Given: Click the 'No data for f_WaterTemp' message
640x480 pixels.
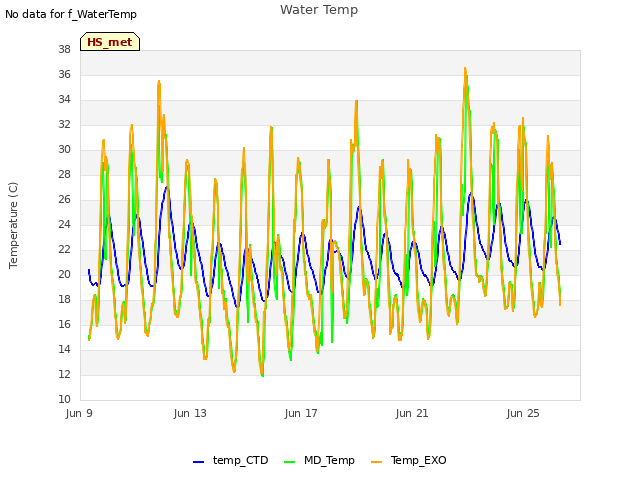Looking at the screenshot, I should [71, 14].
